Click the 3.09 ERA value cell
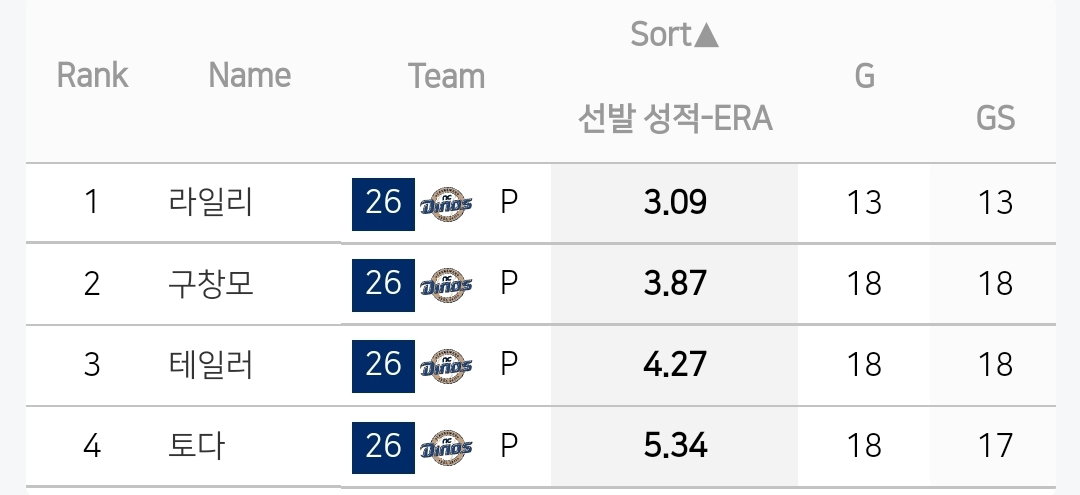The image size is (1080, 495). [675, 203]
